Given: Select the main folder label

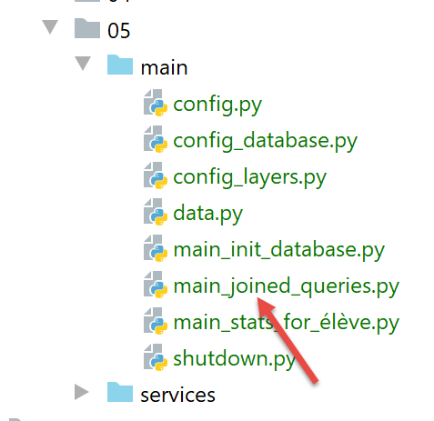Looking at the screenshot, I should pyautogui.click(x=164, y=68).
